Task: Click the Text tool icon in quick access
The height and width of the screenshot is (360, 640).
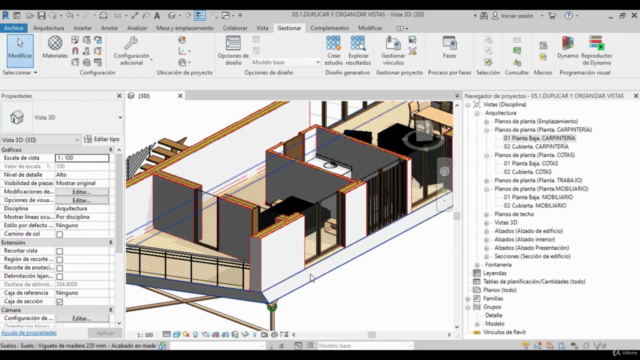Action: pyautogui.click(x=157, y=16)
